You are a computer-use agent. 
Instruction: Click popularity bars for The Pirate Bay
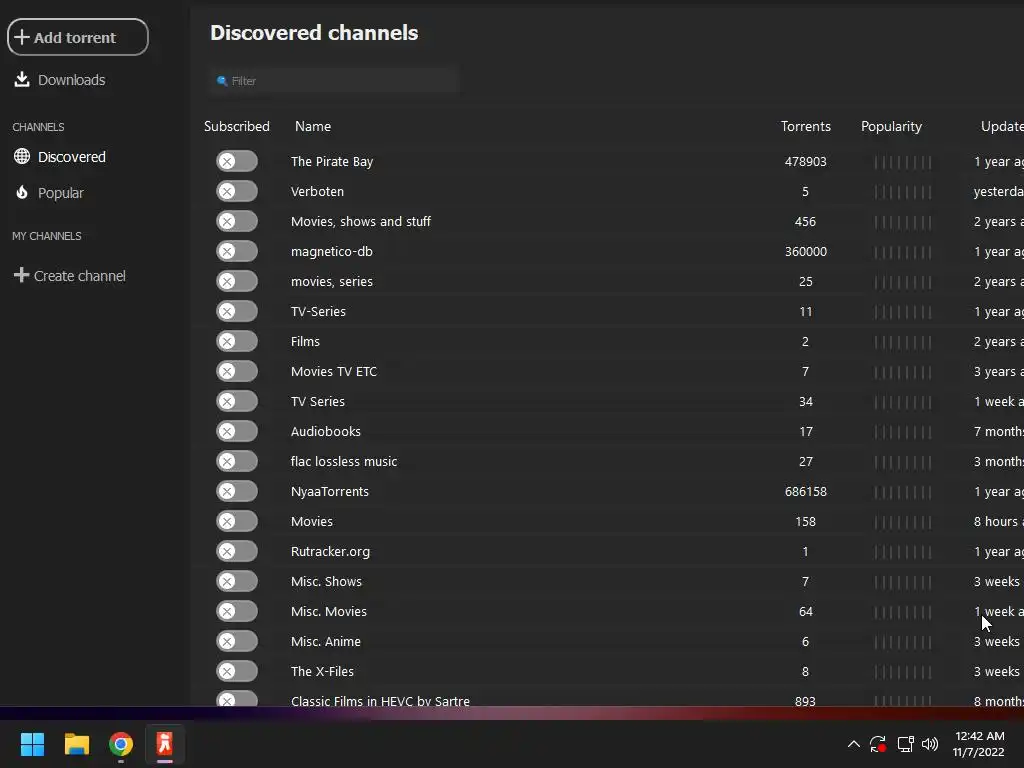point(903,162)
